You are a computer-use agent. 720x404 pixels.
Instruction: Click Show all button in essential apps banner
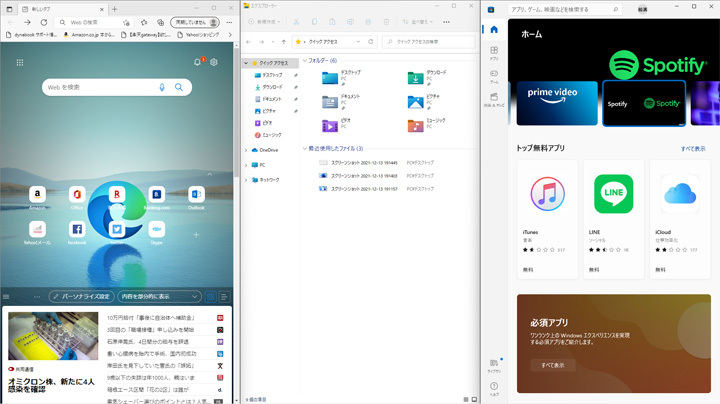(x=552, y=365)
